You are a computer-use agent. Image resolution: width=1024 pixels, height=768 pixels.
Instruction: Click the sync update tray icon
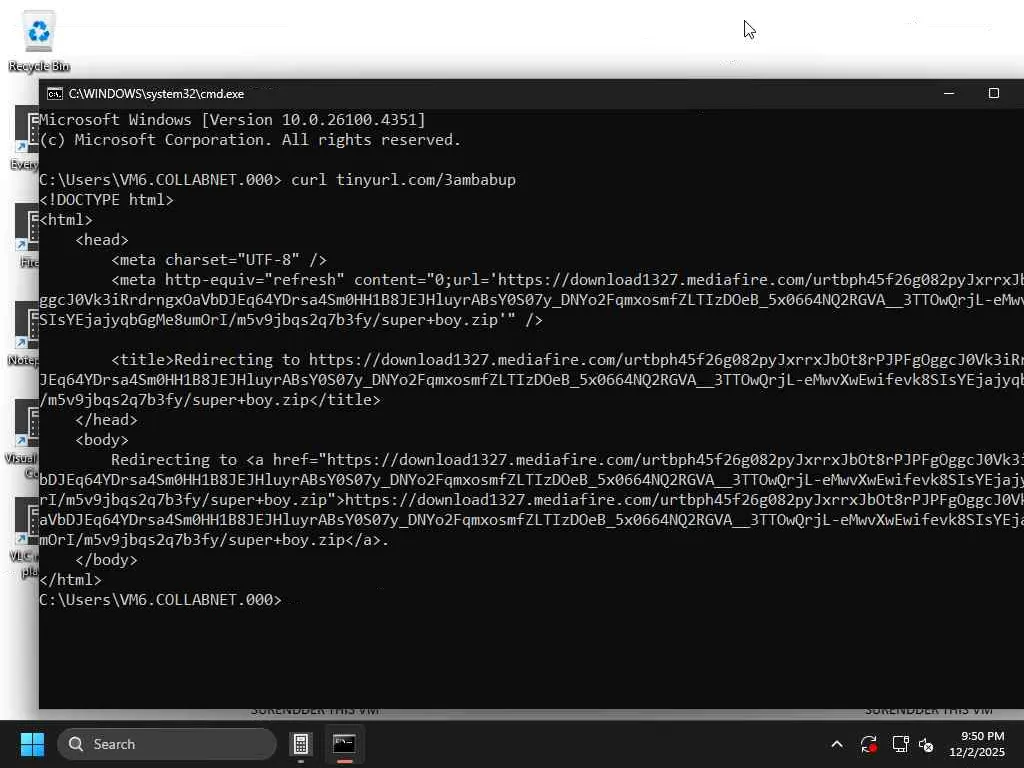click(x=869, y=744)
